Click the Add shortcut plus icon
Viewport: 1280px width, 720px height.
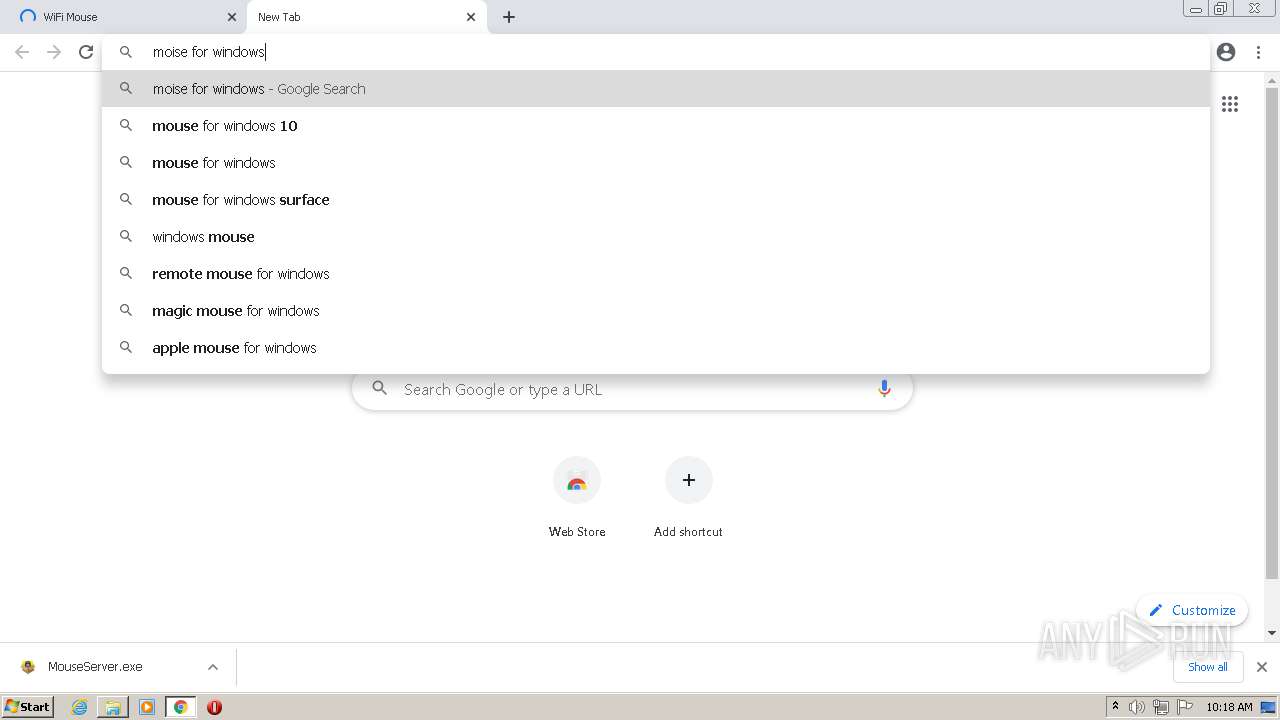(688, 480)
